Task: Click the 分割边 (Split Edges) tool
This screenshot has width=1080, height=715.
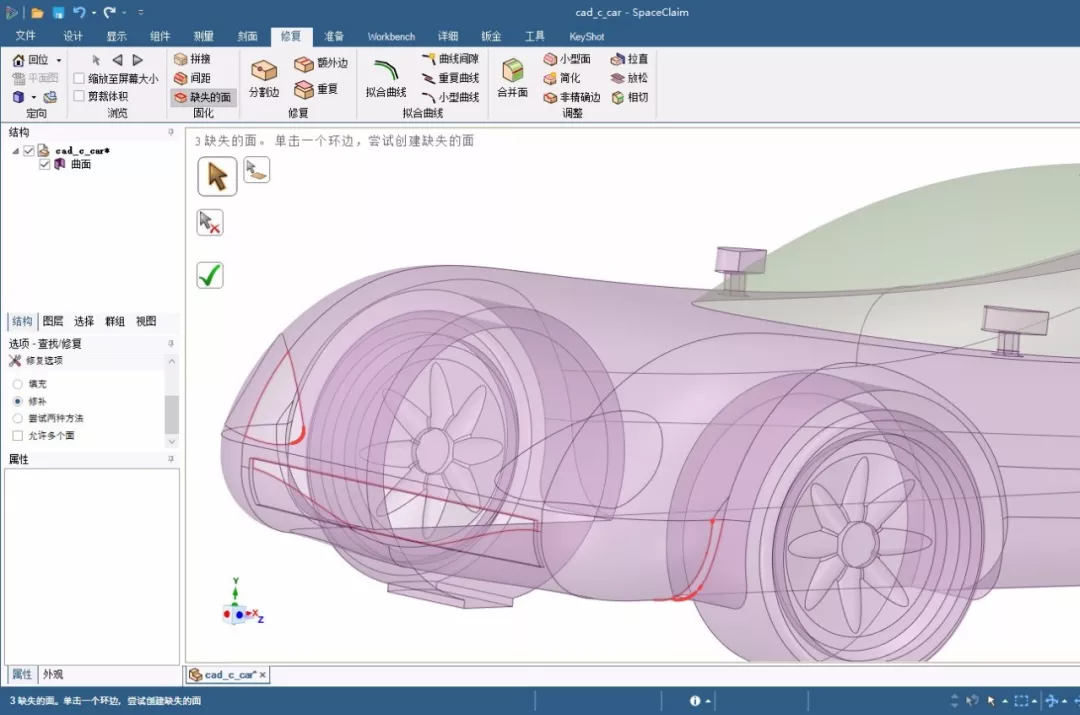Action: pos(264,77)
